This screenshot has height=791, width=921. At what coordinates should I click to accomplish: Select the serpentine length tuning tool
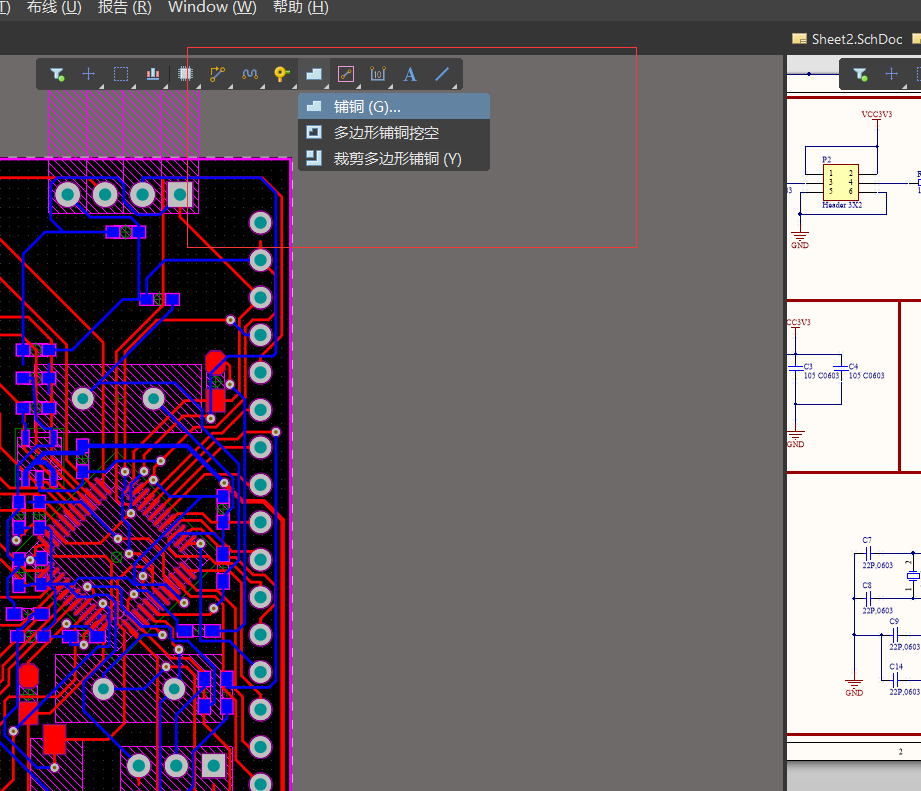point(250,74)
